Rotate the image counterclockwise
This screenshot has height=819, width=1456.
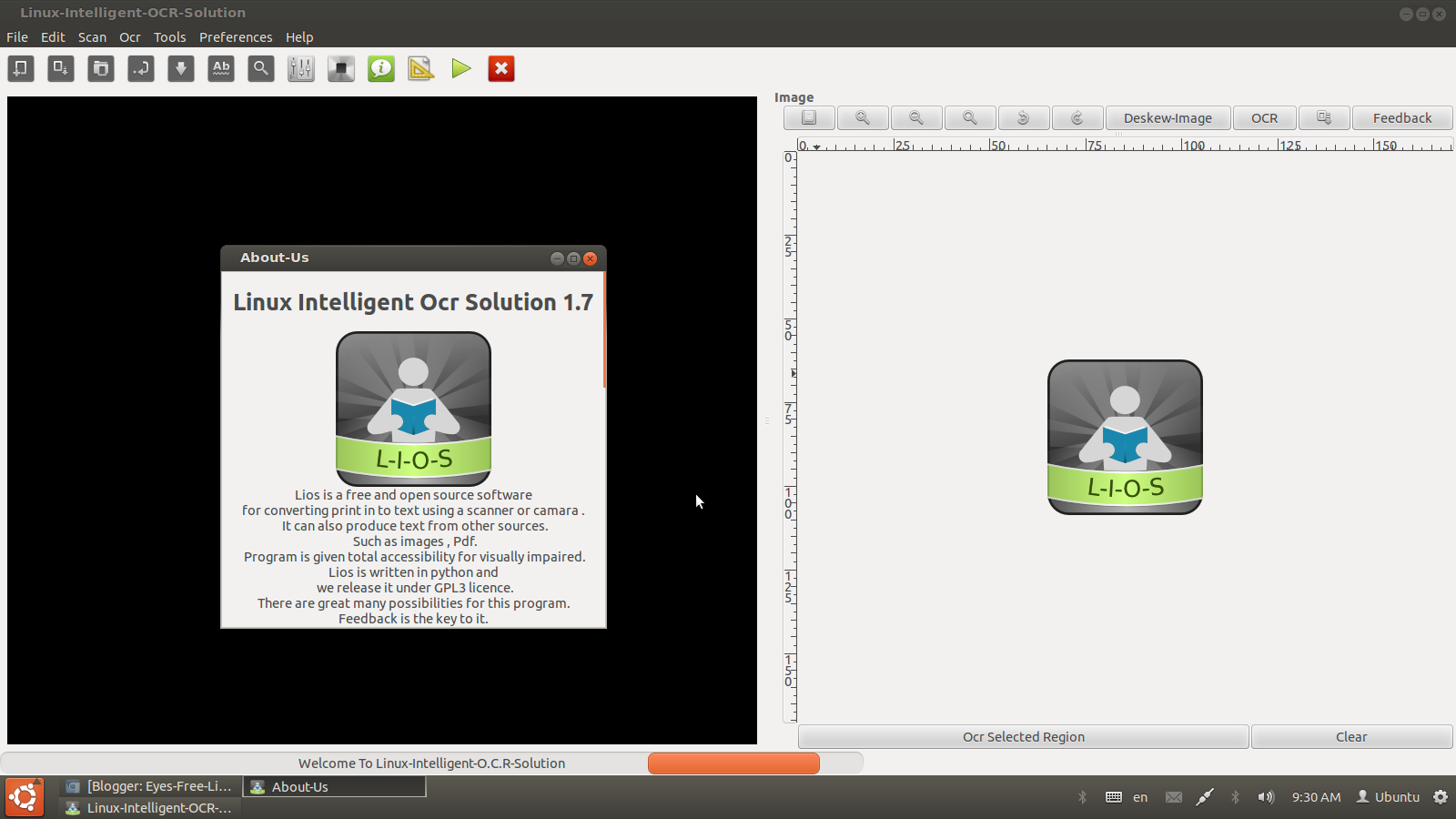[1024, 117]
